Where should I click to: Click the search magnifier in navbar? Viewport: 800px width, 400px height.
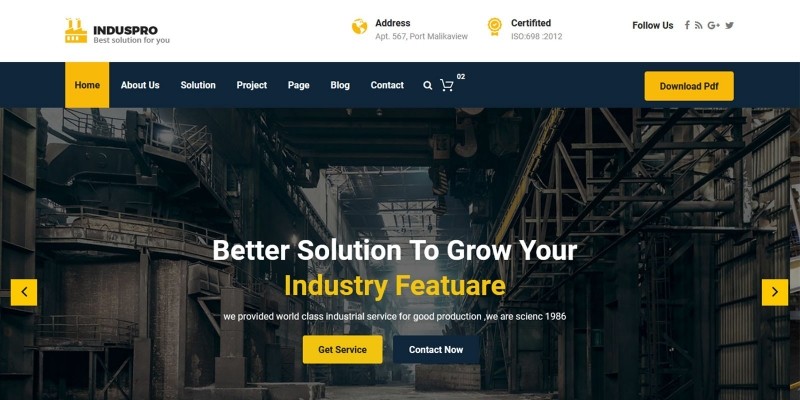click(428, 86)
